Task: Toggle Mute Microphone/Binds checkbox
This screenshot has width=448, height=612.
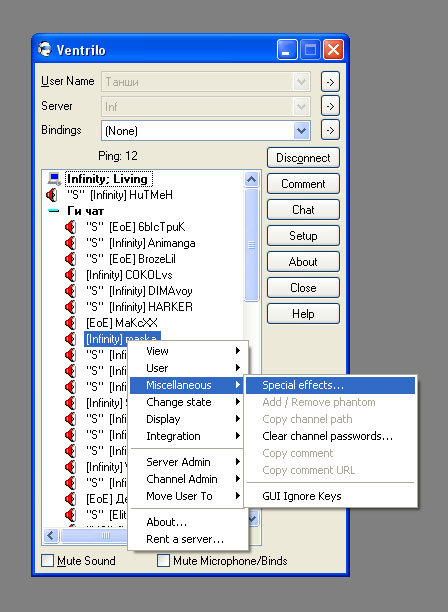Action: tap(163, 560)
